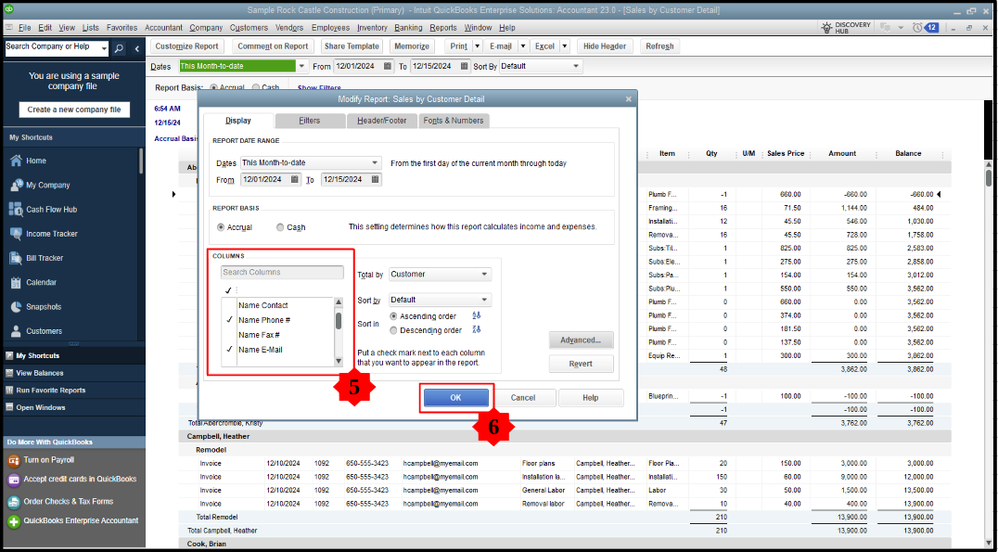This screenshot has height=552, width=998.
Task: Click Turn on Payroll icon
Action: (x=14, y=460)
